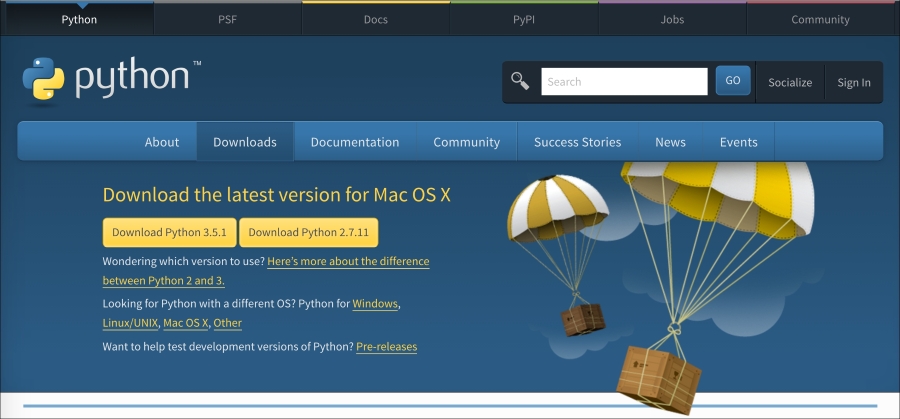Viewport: 900px width, 419px height.
Task: Switch to the Docs top tab
Action: point(376,19)
